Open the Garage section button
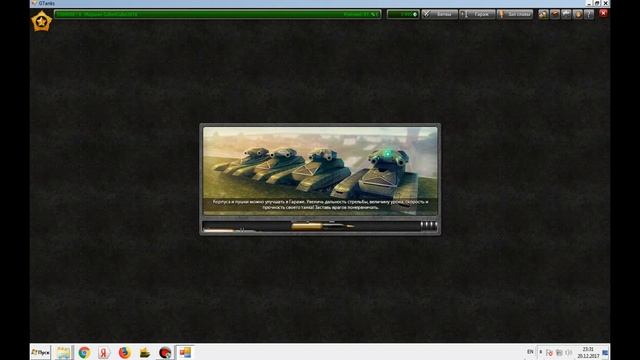Viewport: 640px width, 360px height. click(477, 14)
